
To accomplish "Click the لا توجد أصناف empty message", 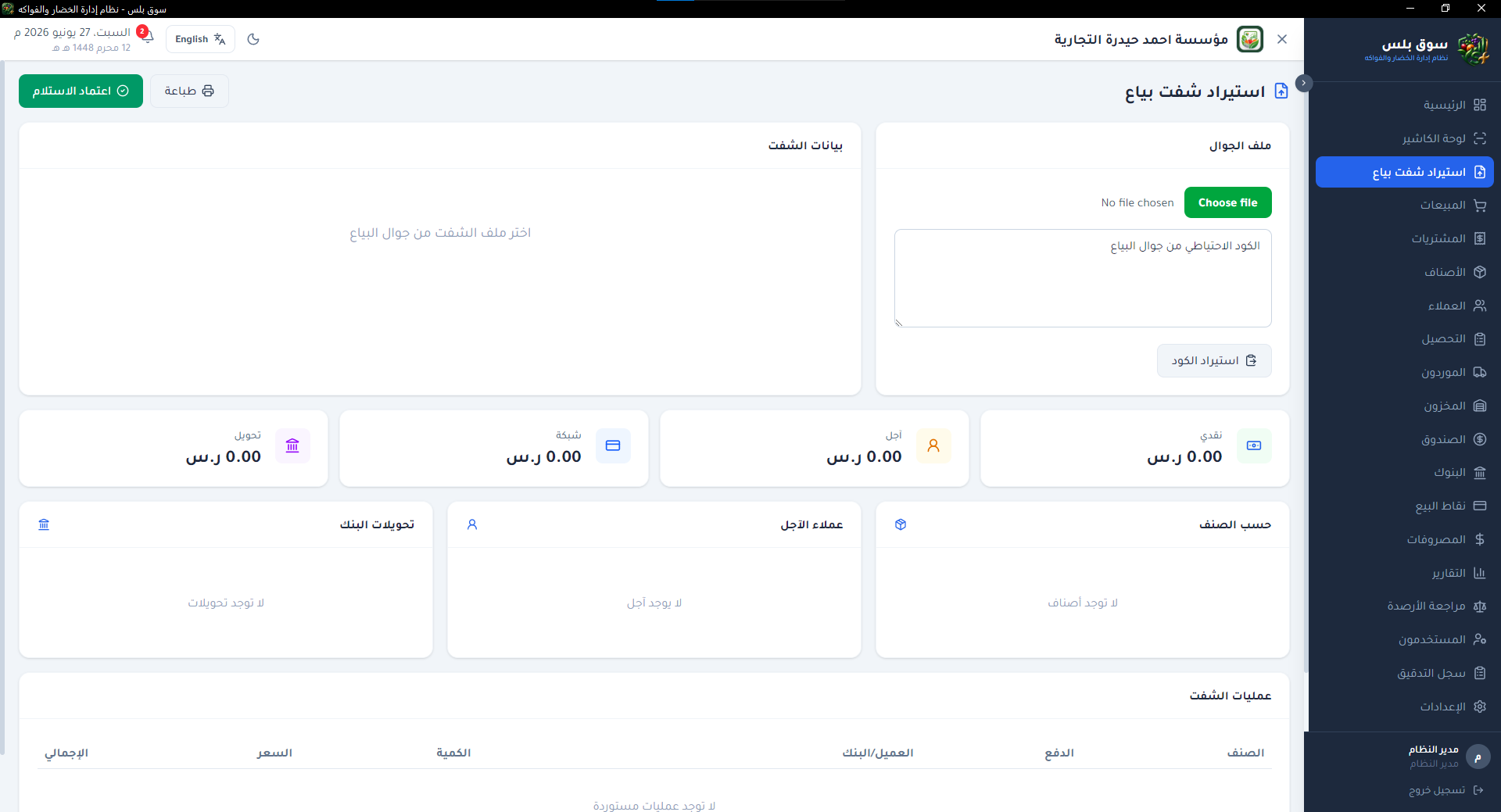I will [x=1083, y=603].
